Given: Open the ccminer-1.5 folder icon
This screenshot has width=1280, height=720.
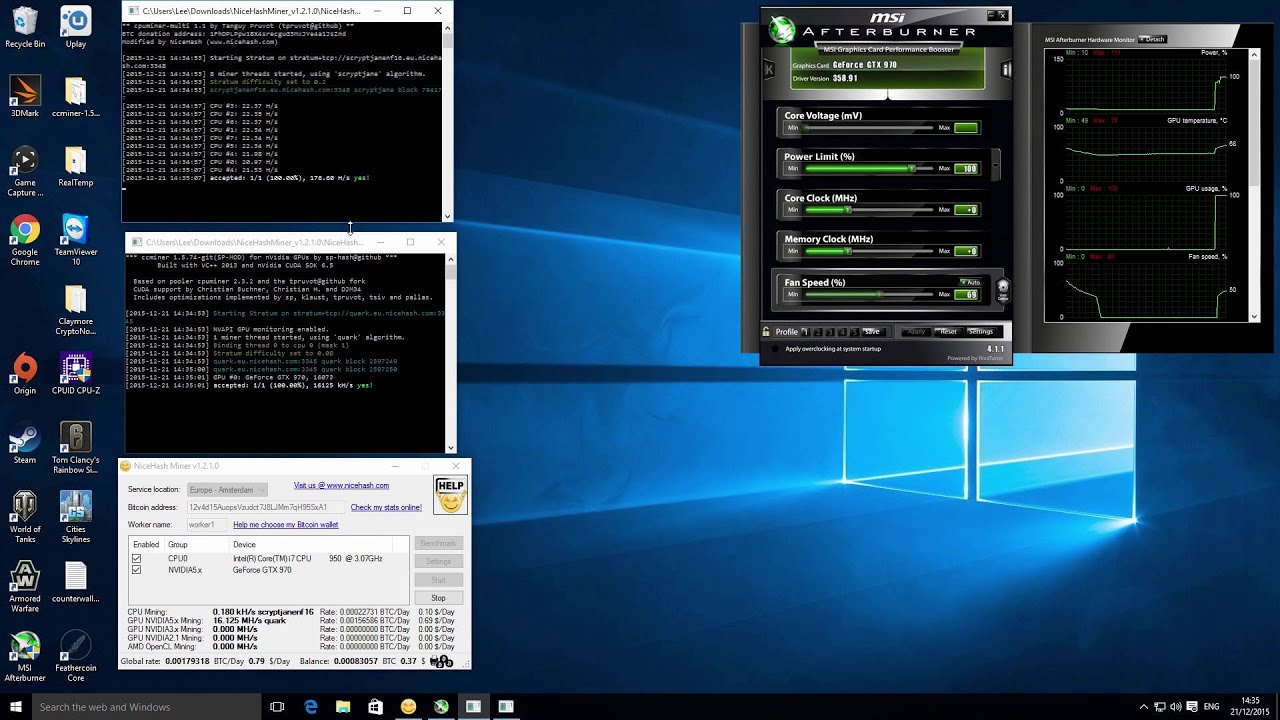Looking at the screenshot, I should (75, 98).
